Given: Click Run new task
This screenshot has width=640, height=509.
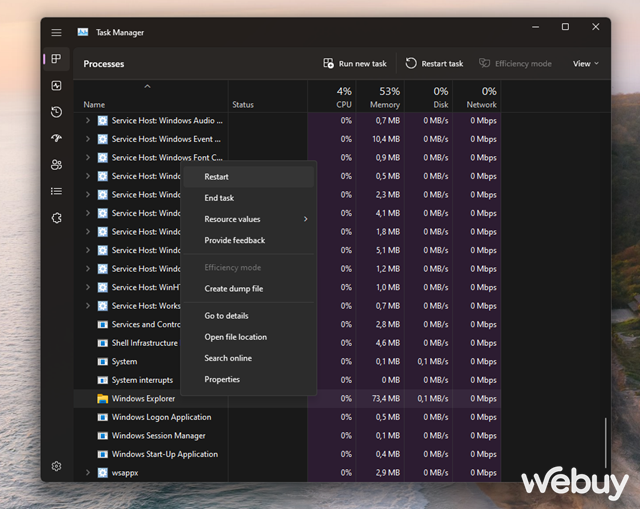Looking at the screenshot, I should click(355, 63).
